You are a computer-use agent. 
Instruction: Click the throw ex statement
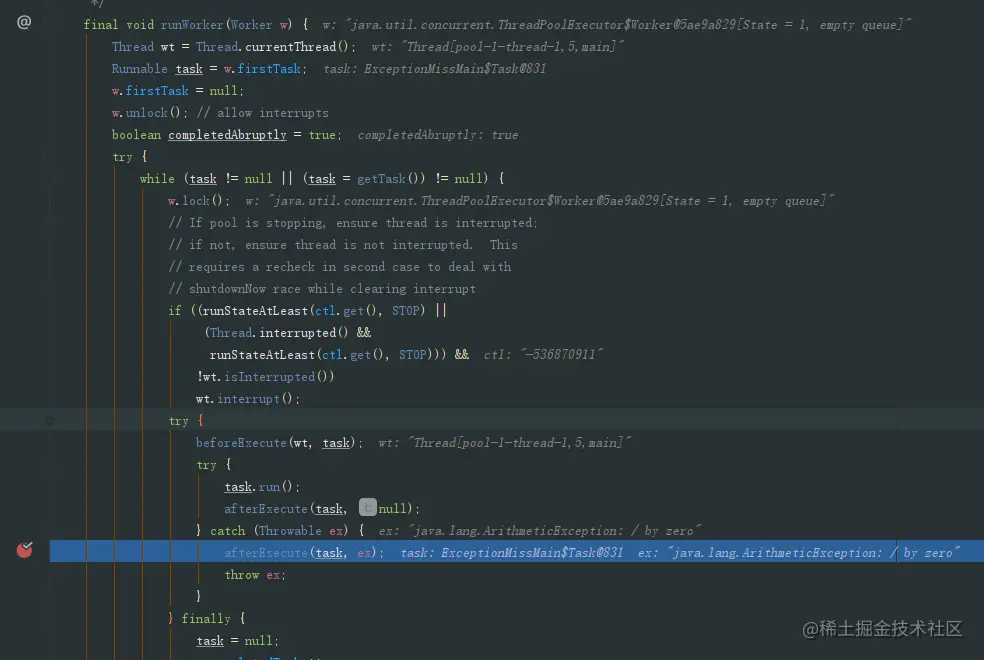254,575
